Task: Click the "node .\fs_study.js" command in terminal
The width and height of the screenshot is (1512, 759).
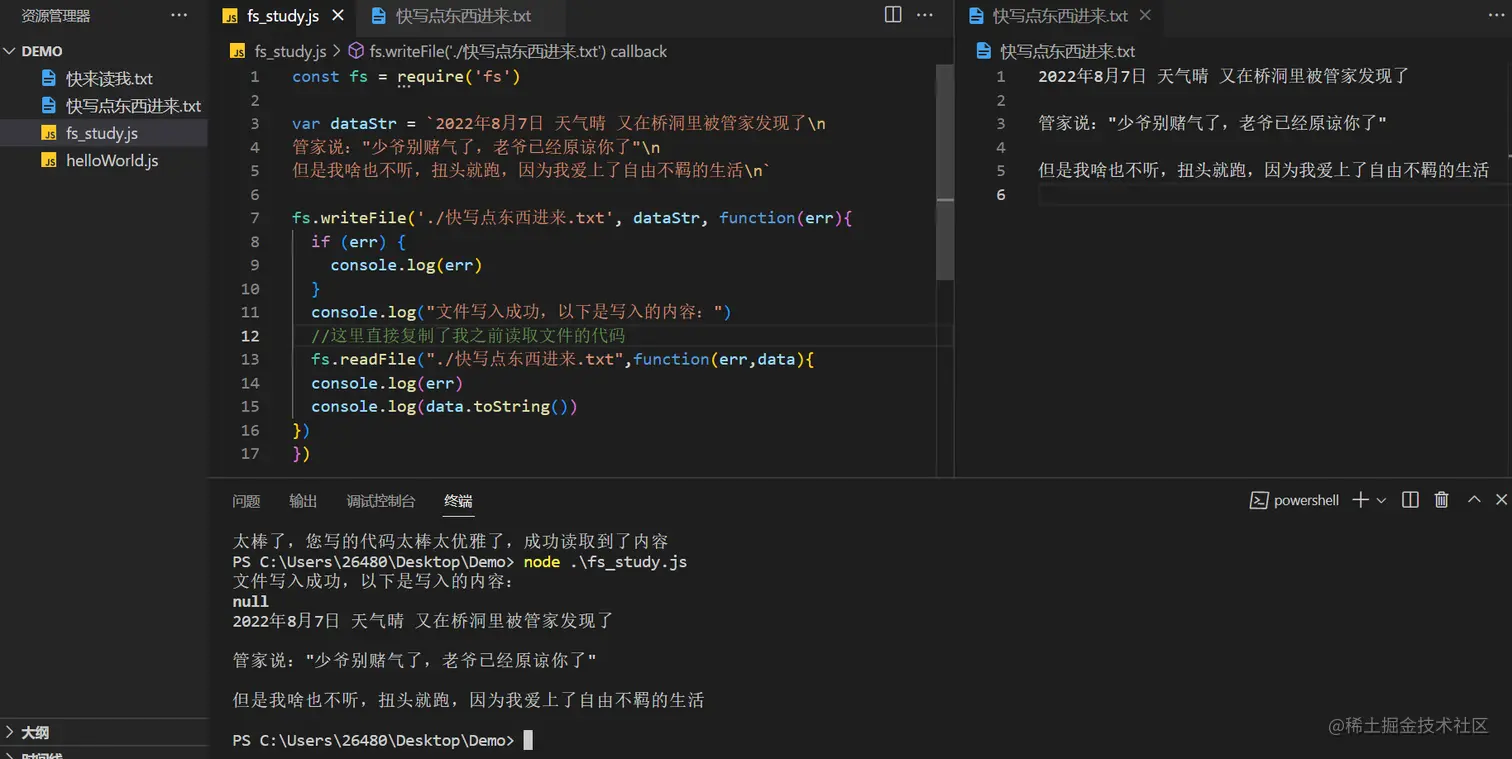Action: click(x=605, y=562)
